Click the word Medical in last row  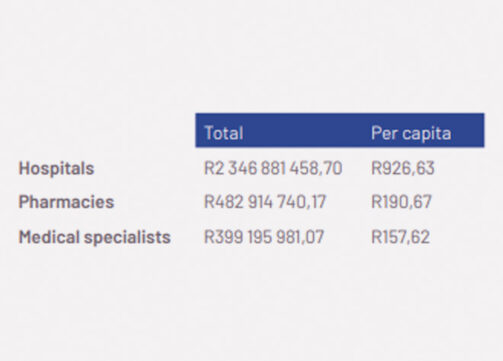pyautogui.click(x=49, y=237)
